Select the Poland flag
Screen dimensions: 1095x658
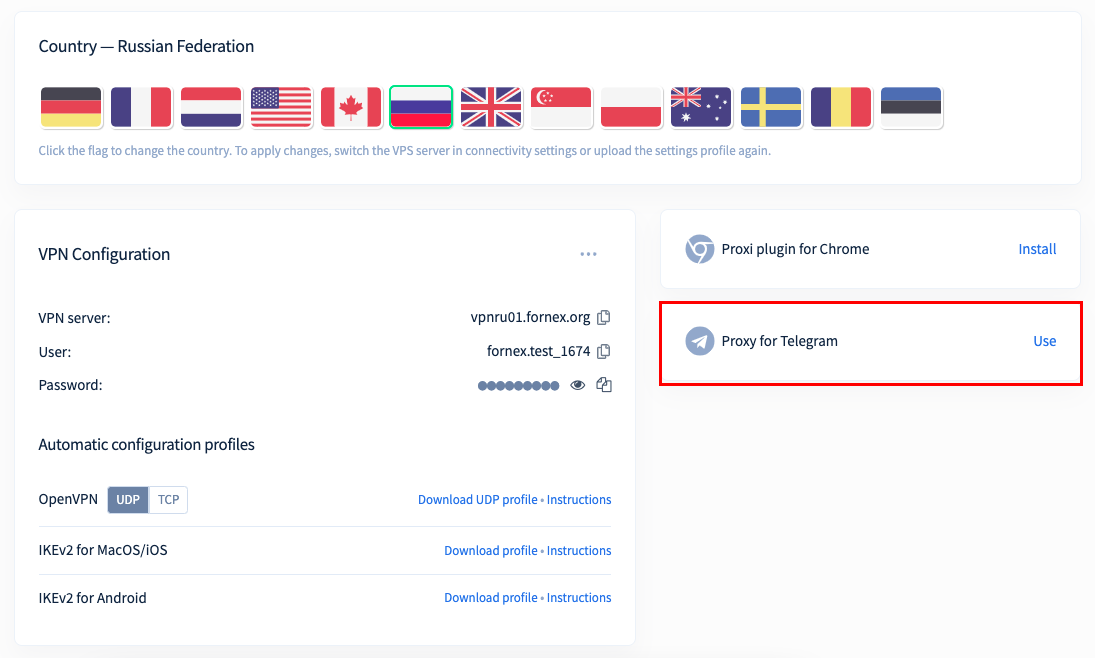tap(631, 107)
